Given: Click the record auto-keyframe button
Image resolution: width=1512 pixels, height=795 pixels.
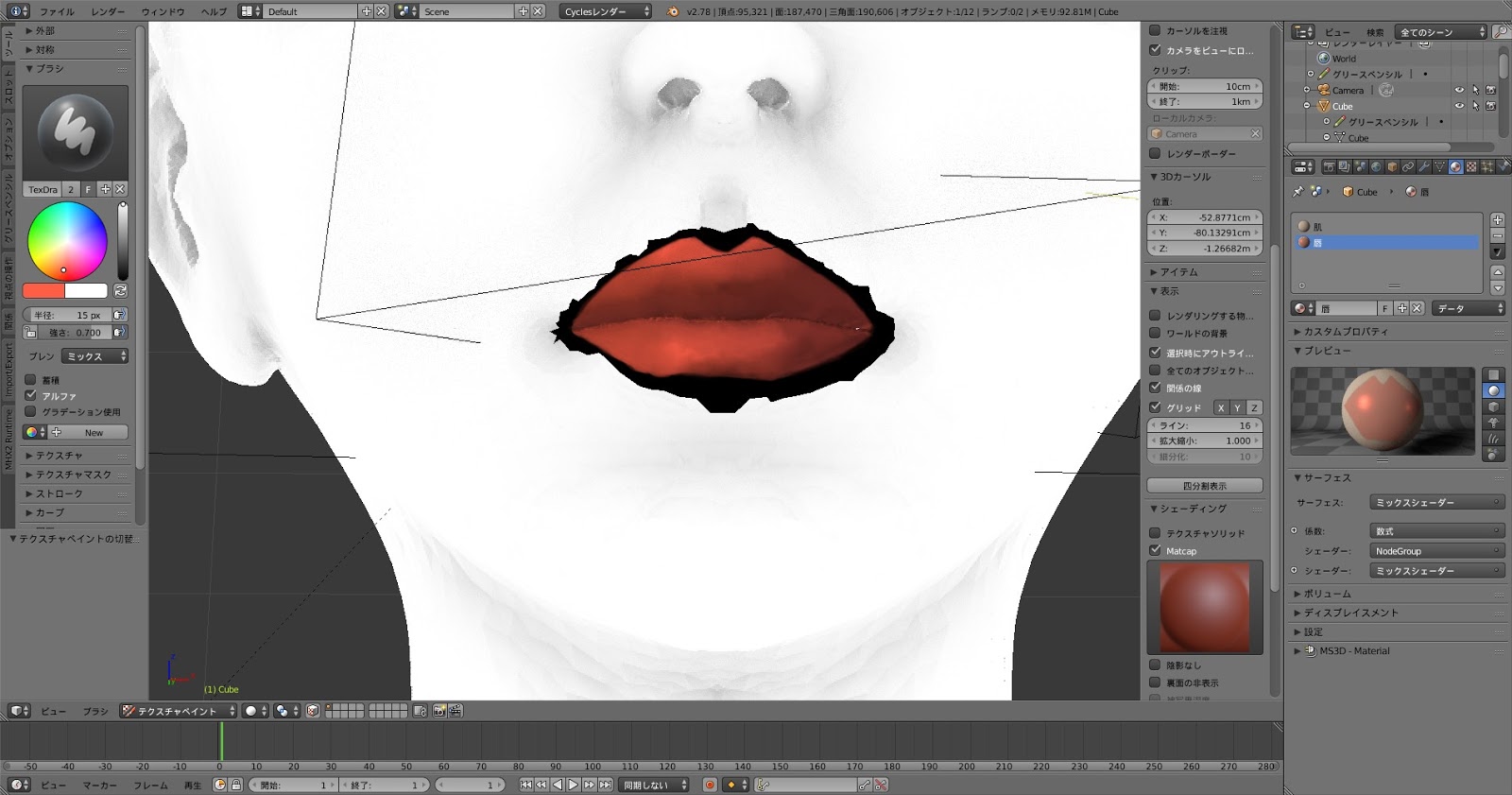Looking at the screenshot, I should click(710, 785).
